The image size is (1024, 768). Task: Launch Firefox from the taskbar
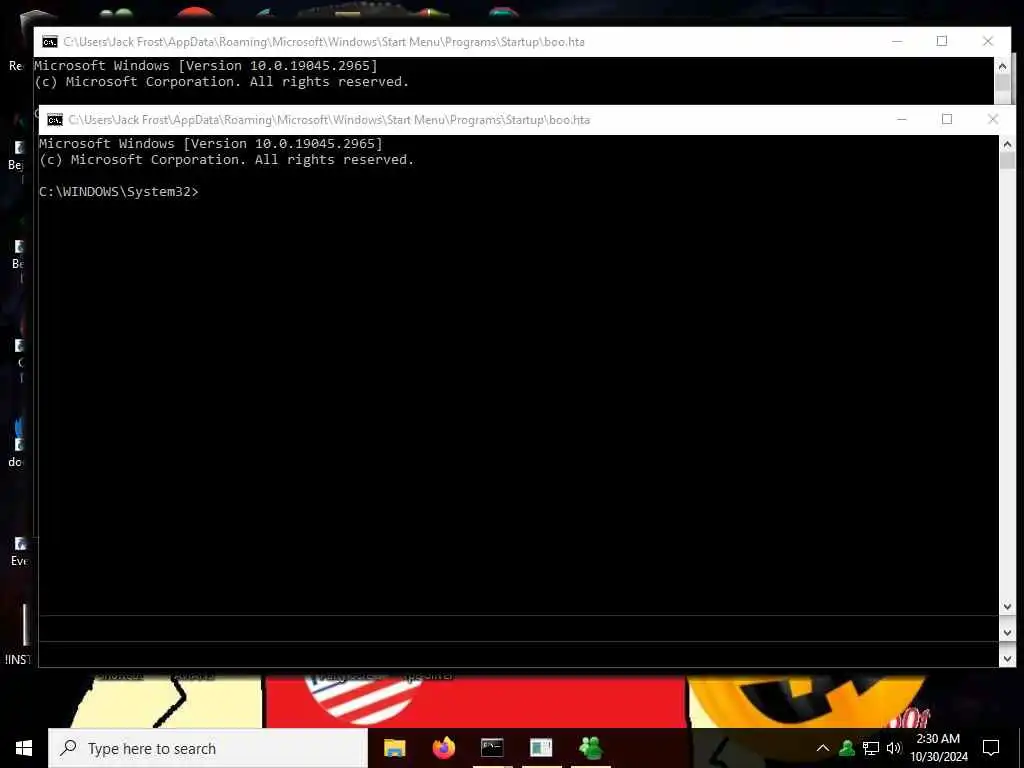(x=443, y=748)
